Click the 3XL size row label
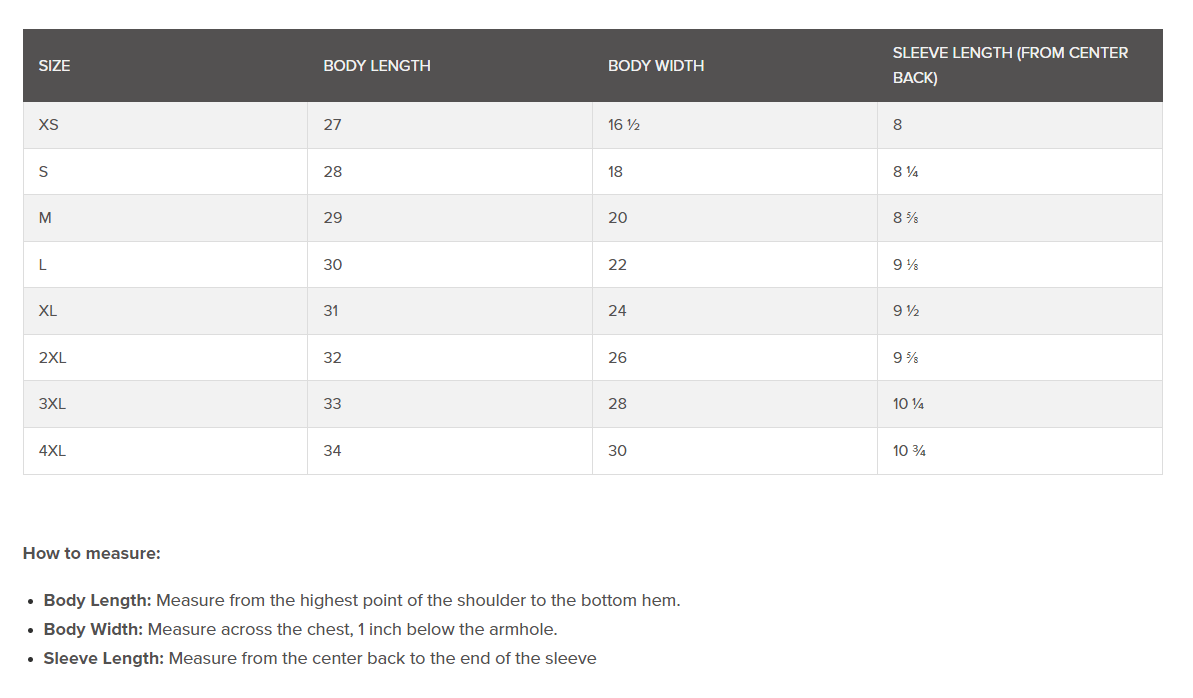Image resolution: width=1193 pixels, height=698 pixels. (x=52, y=404)
